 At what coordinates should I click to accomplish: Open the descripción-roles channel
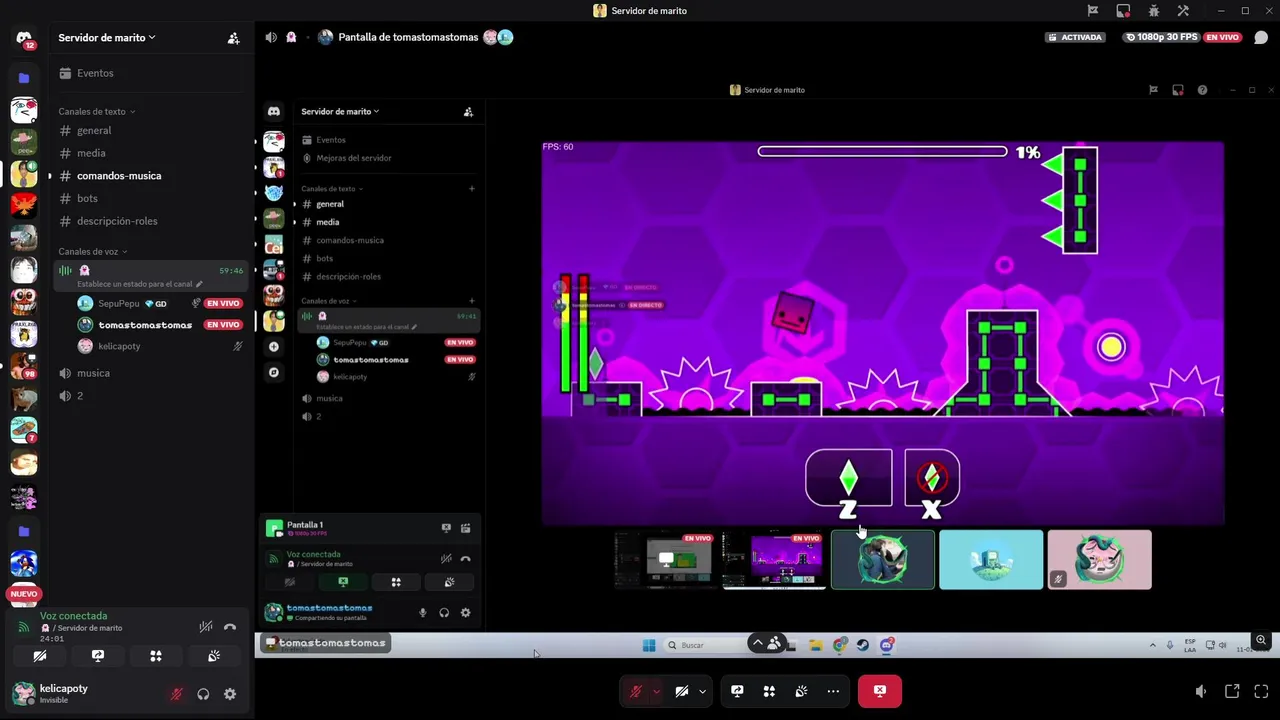point(150,221)
